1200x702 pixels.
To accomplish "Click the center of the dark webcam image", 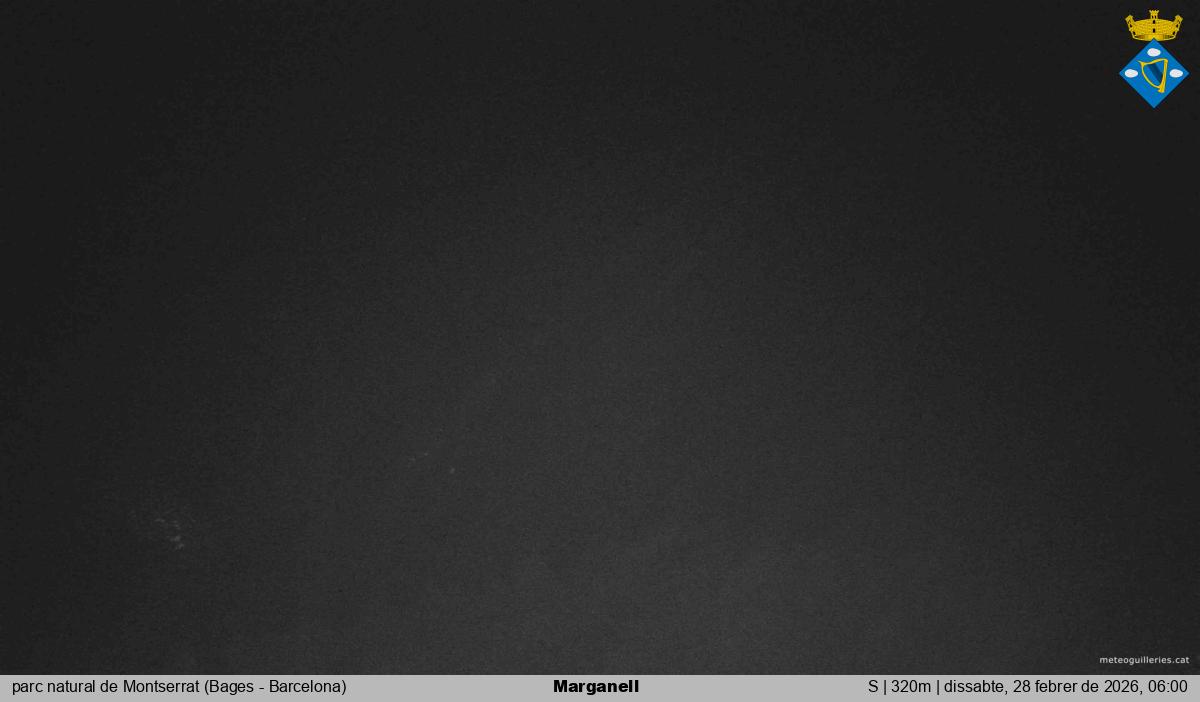I will pos(600,337).
